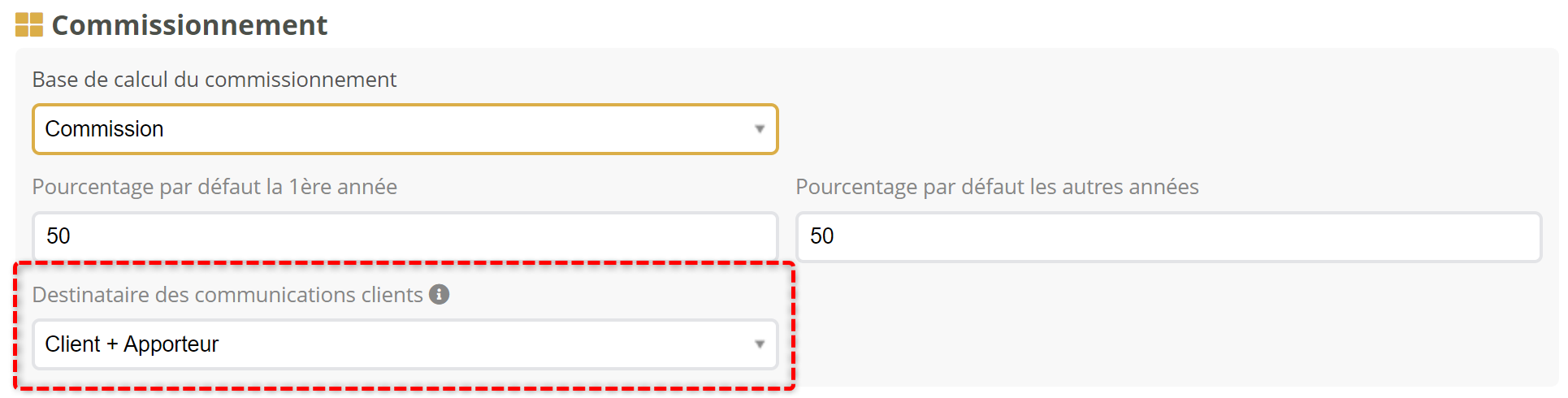The image size is (1568, 398).
Task: Open the Base de calcul du commissionnement dropdown
Action: click(405, 129)
